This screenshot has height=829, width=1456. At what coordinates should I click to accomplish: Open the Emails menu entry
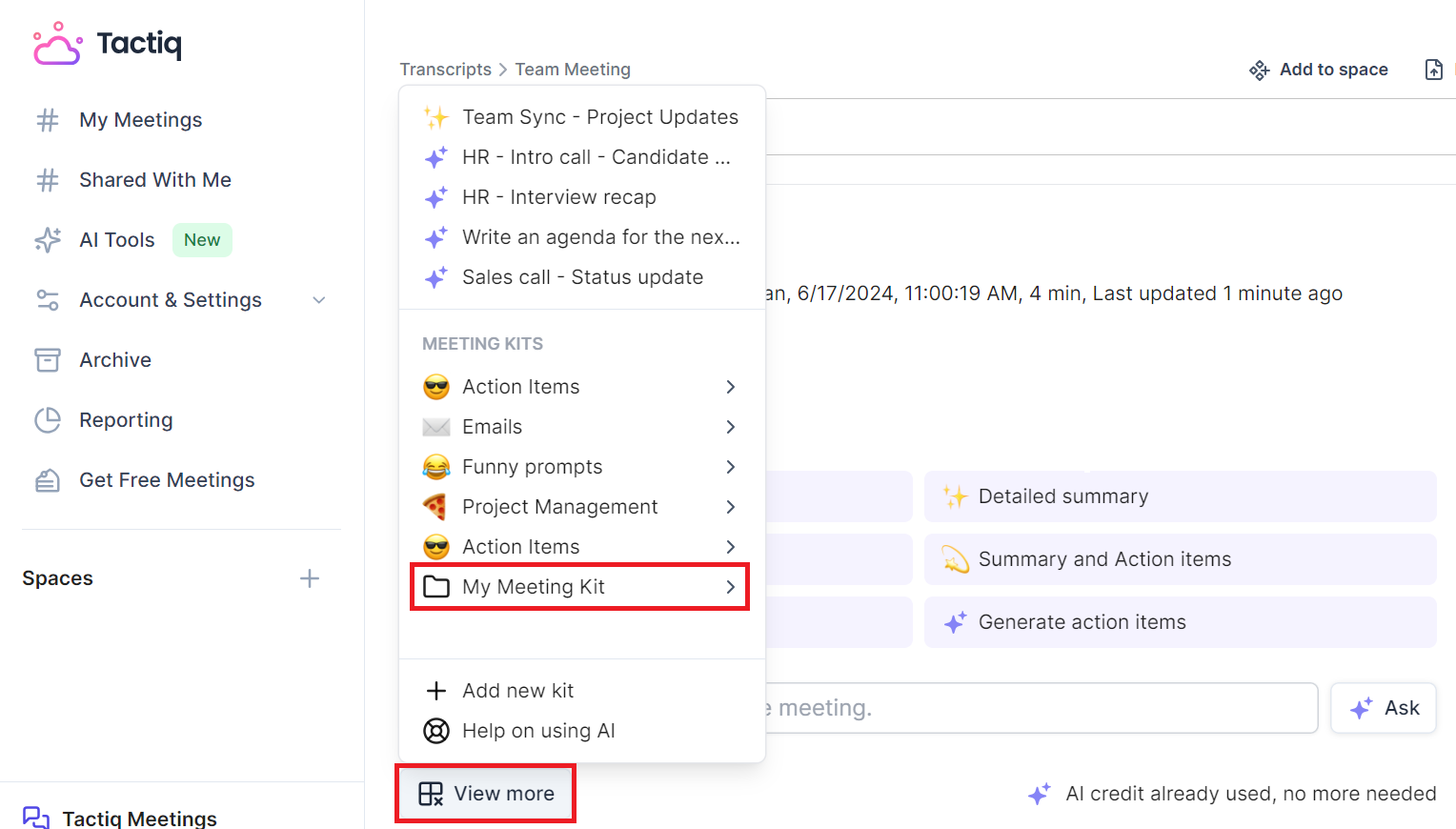click(x=582, y=427)
